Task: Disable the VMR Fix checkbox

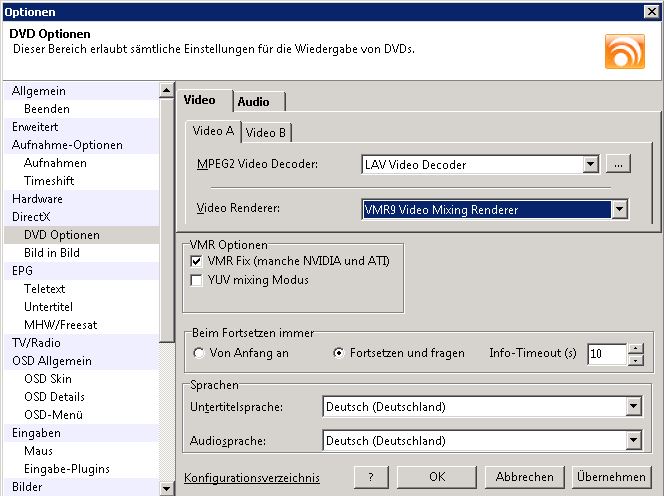Action: (196, 261)
